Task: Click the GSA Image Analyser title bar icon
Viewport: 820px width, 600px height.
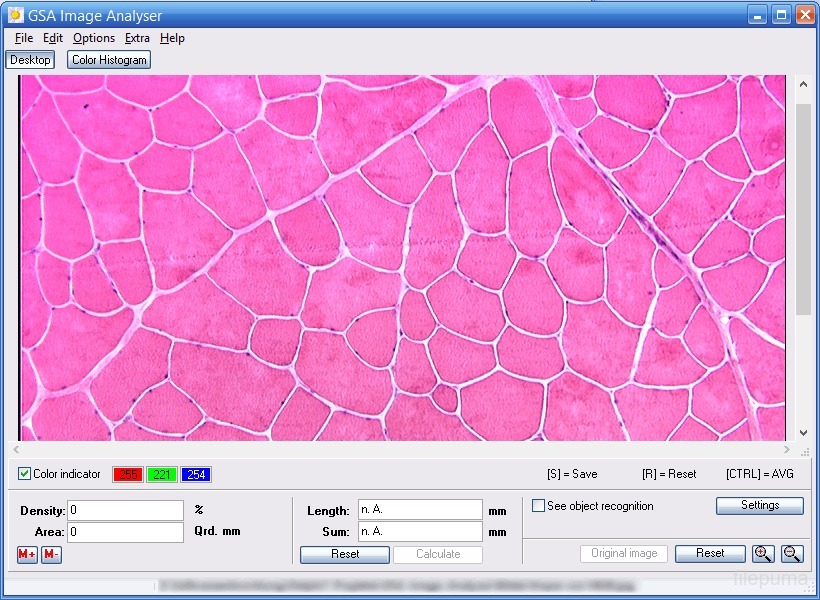Action: pos(15,15)
